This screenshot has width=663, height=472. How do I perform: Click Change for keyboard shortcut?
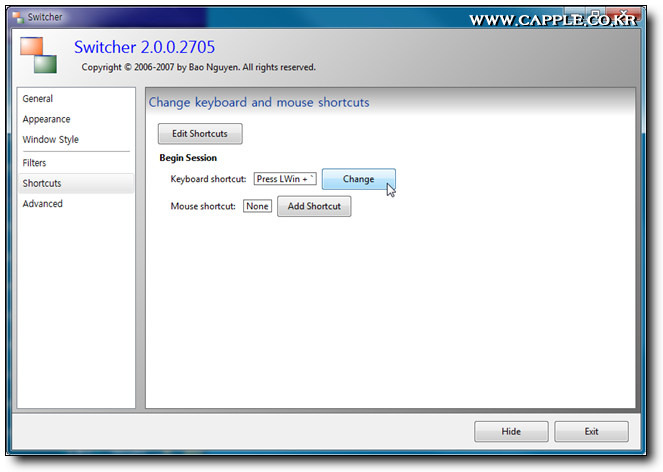point(359,179)
